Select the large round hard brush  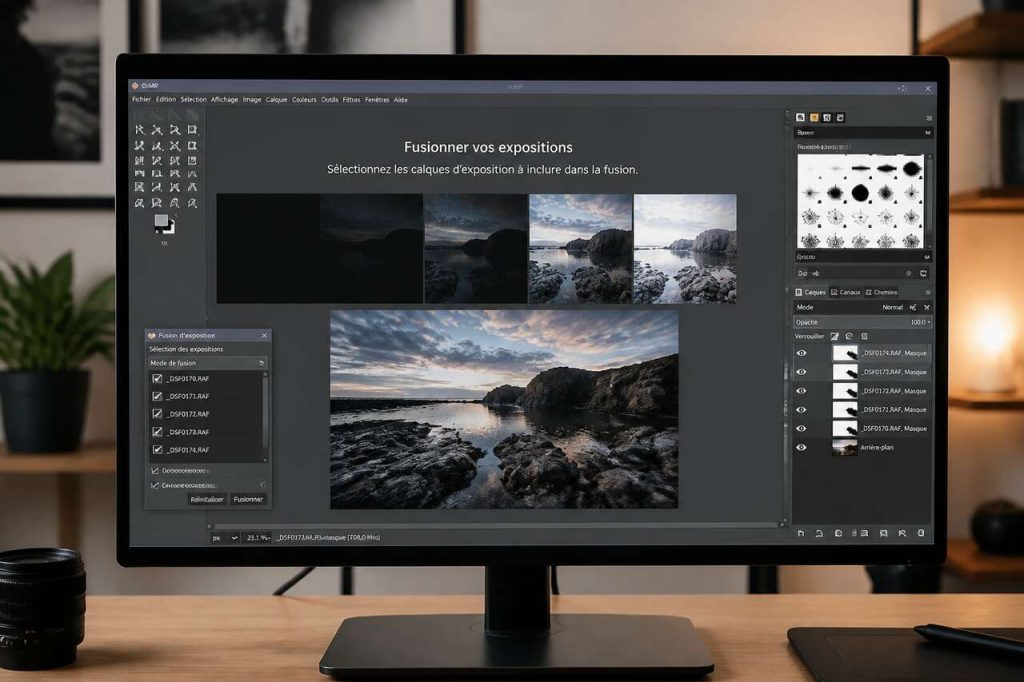860,192
